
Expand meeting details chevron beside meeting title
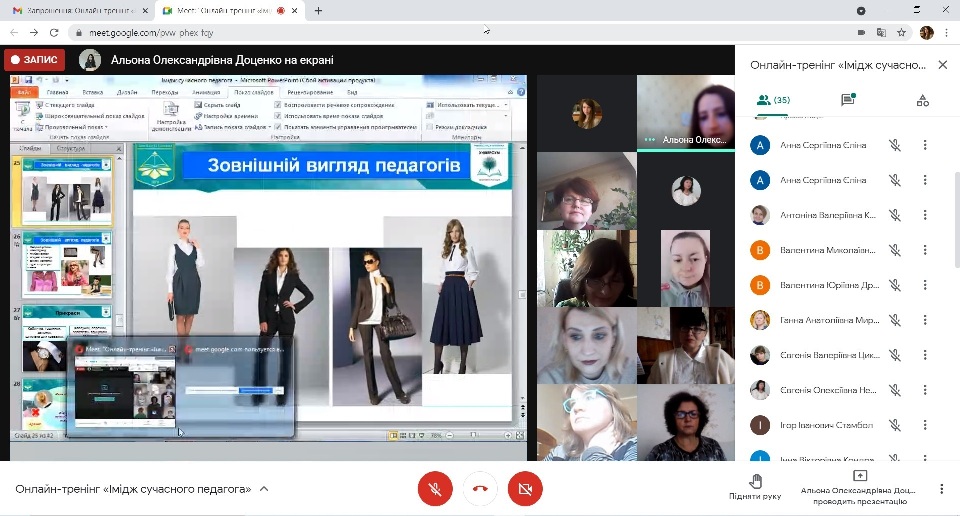point(264,489)
